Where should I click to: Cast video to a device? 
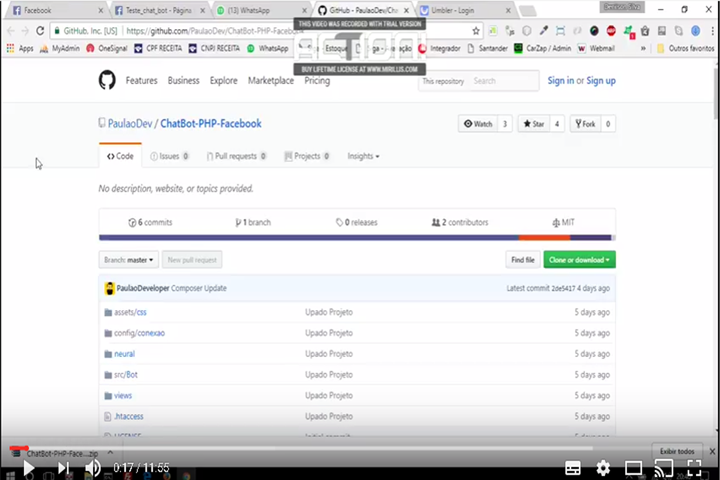664,468
